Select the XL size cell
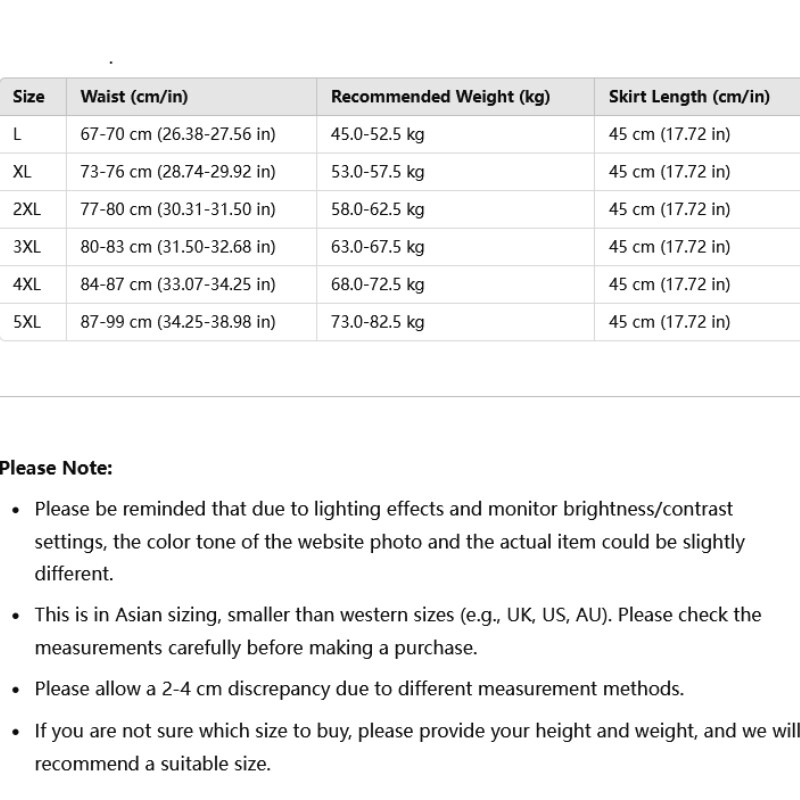This screenshot has height=800, width=800. point(22,172)
